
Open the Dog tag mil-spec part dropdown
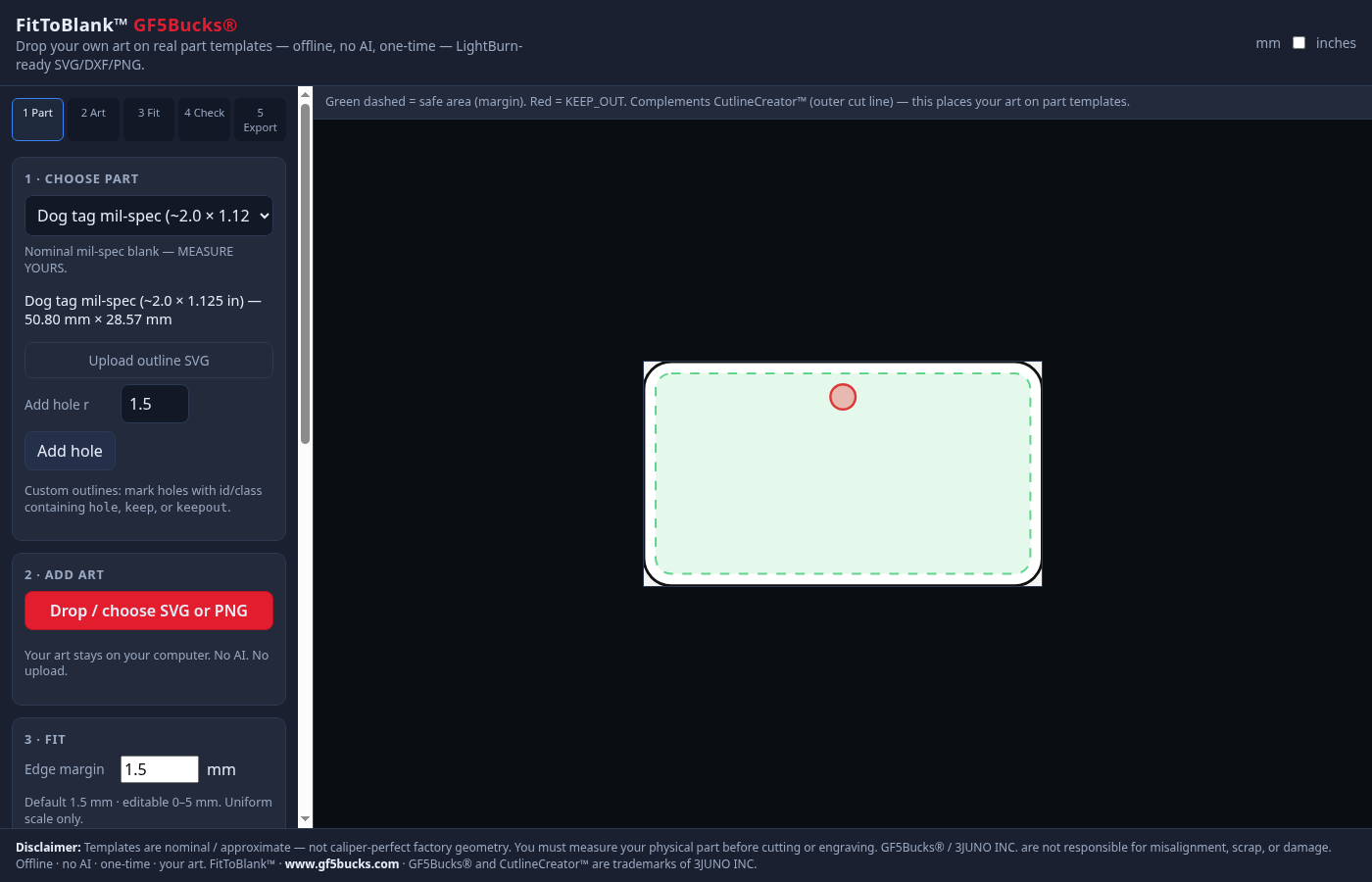[149, 216]
